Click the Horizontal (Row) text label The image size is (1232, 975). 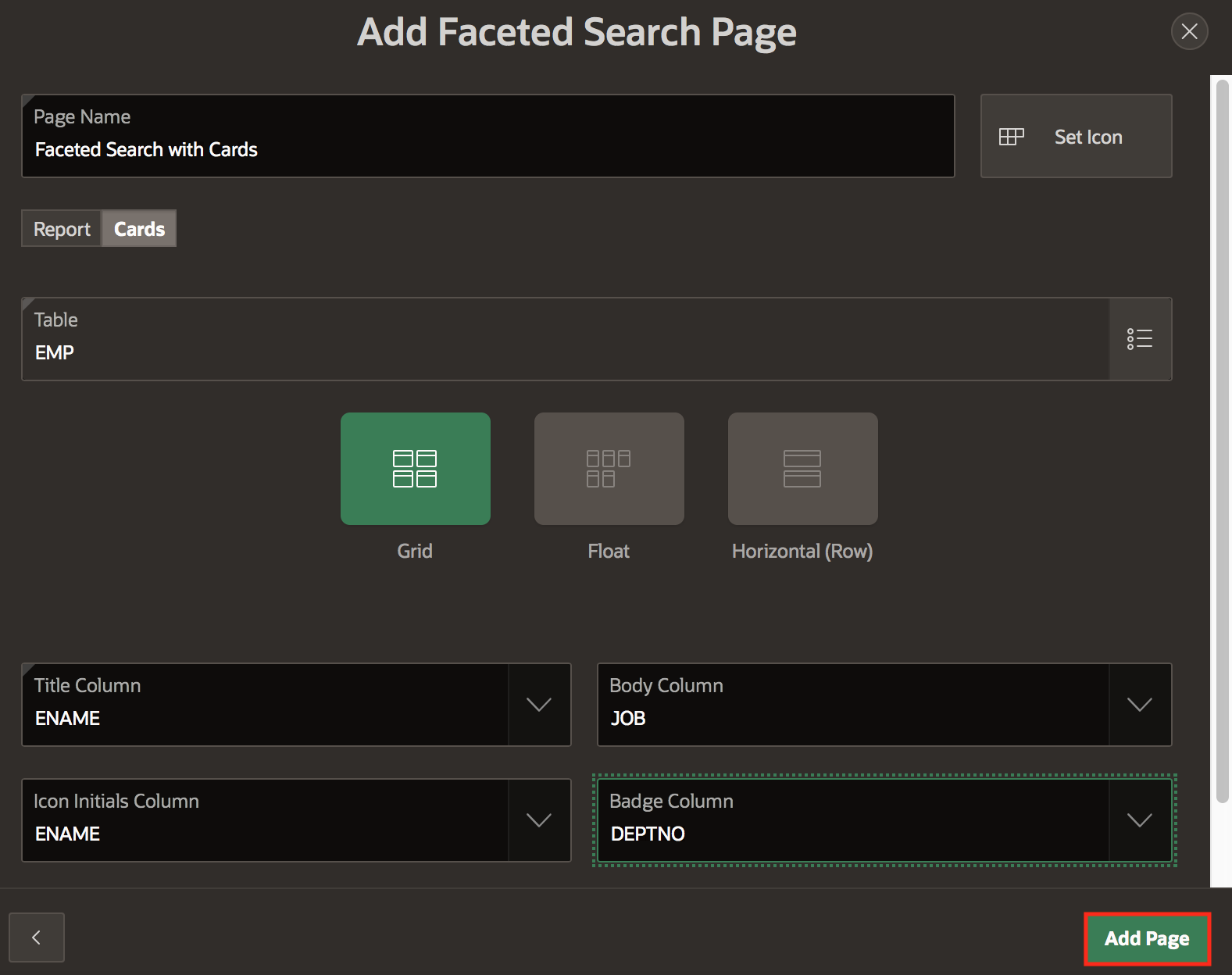tap(802, 551)
